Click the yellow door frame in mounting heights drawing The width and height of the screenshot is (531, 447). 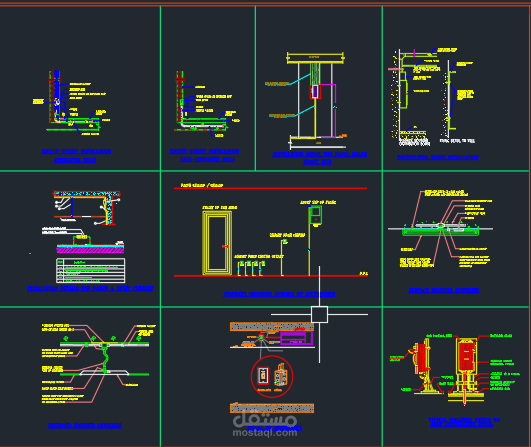[217, 242]
